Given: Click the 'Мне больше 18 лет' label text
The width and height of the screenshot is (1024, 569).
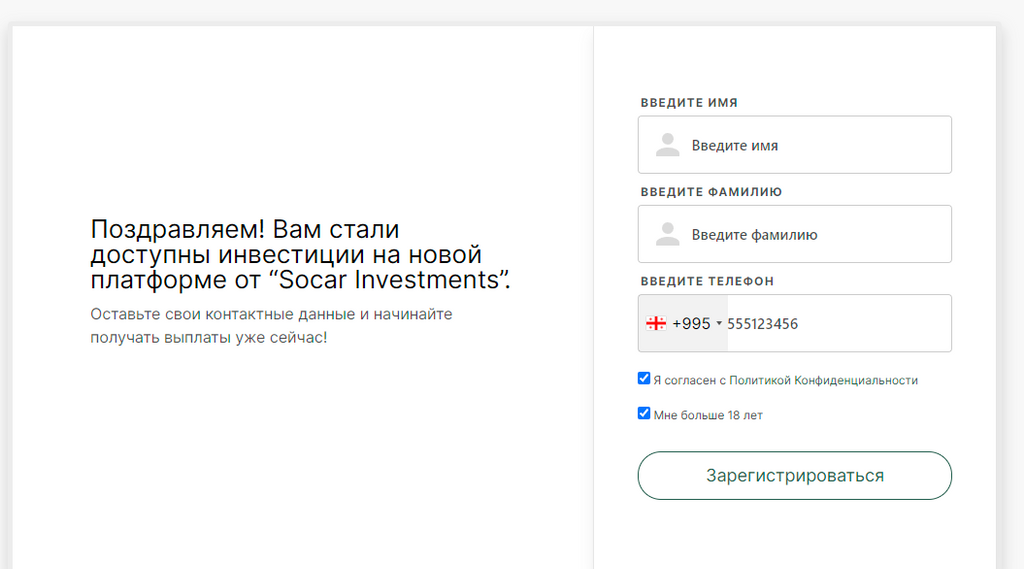Looking at the screenshot, I should point(708,415).
